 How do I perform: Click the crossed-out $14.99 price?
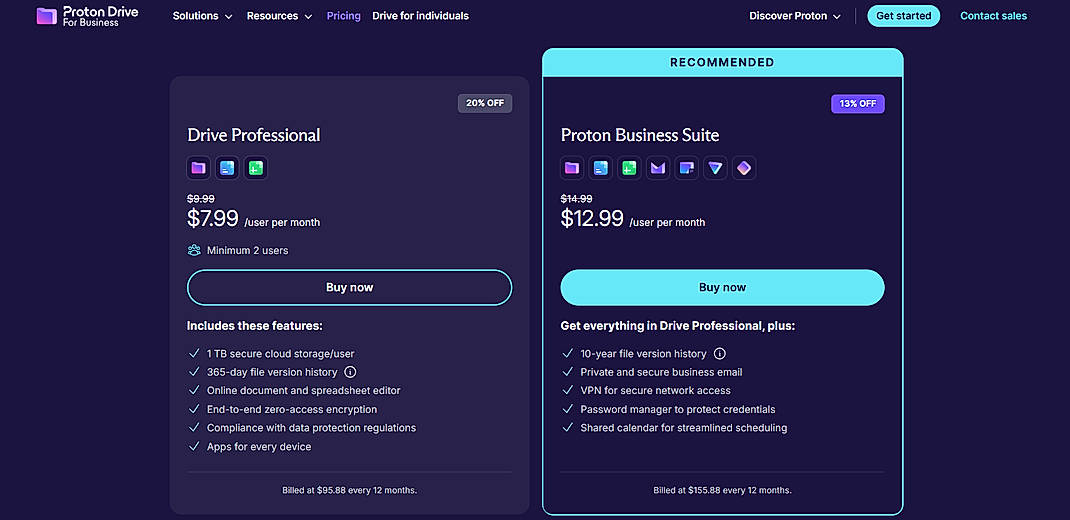(577, 199)
